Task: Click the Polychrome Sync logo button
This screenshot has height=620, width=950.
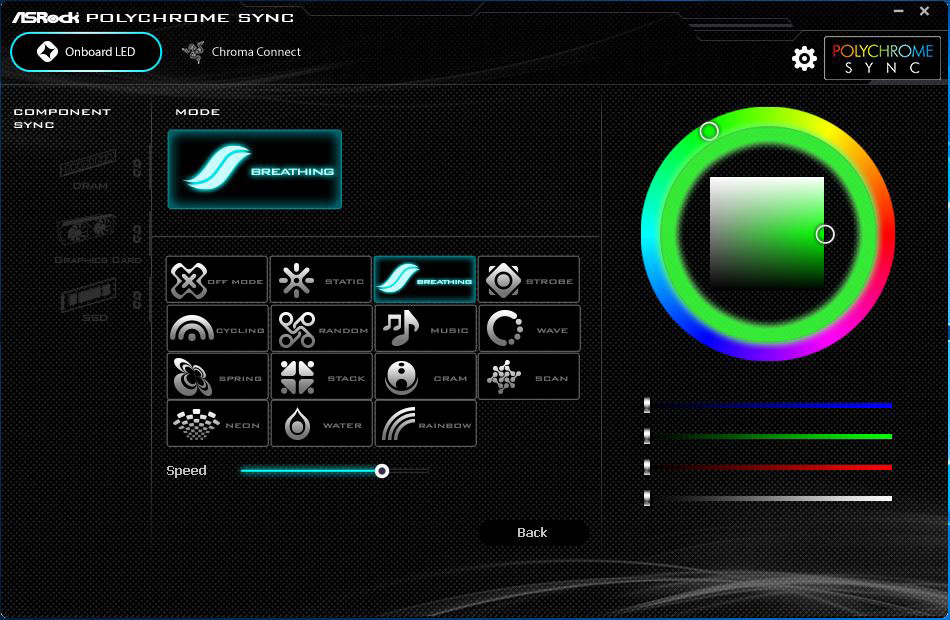Action: point(882,58)
